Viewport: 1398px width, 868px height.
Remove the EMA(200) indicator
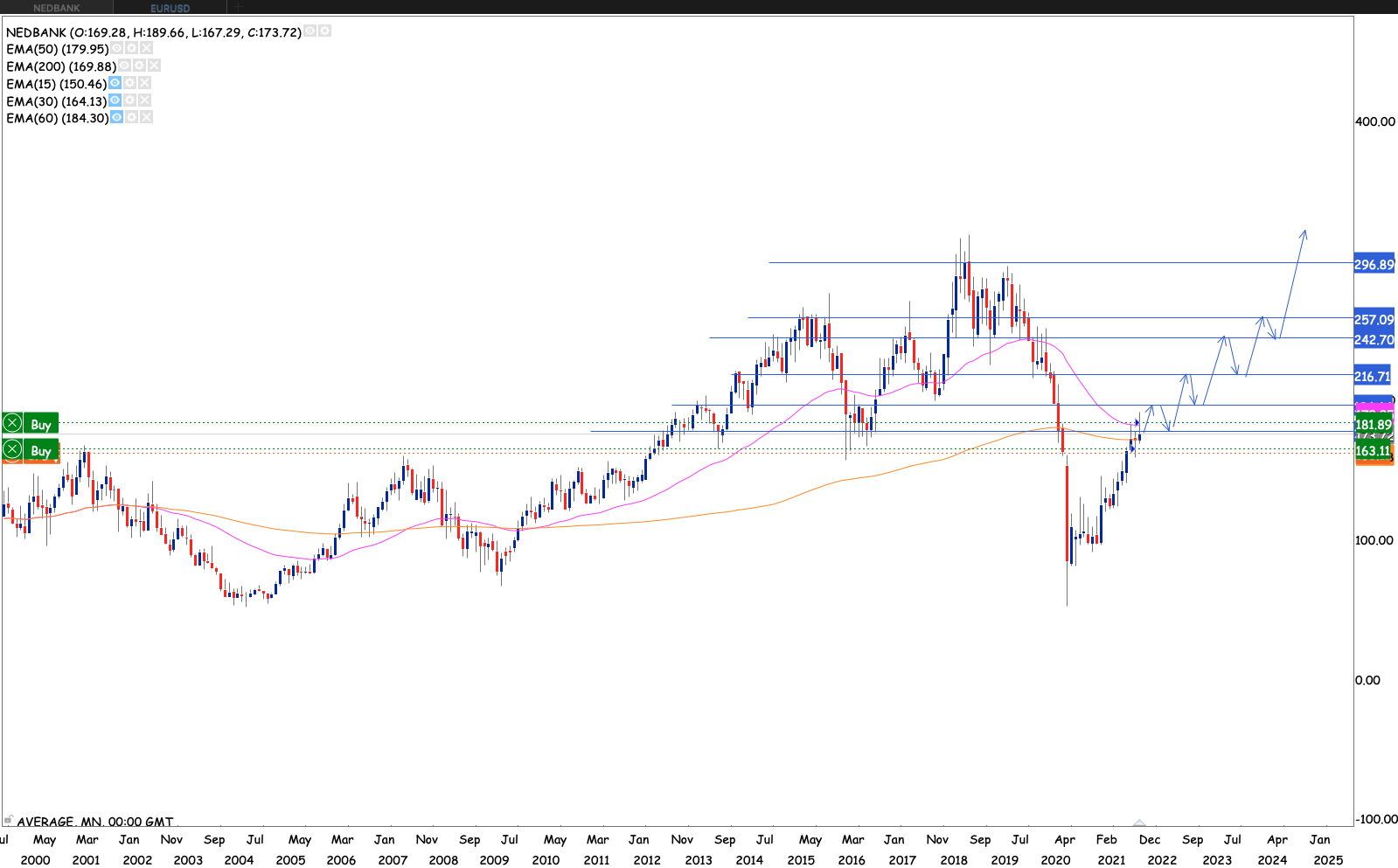[154, 66]
